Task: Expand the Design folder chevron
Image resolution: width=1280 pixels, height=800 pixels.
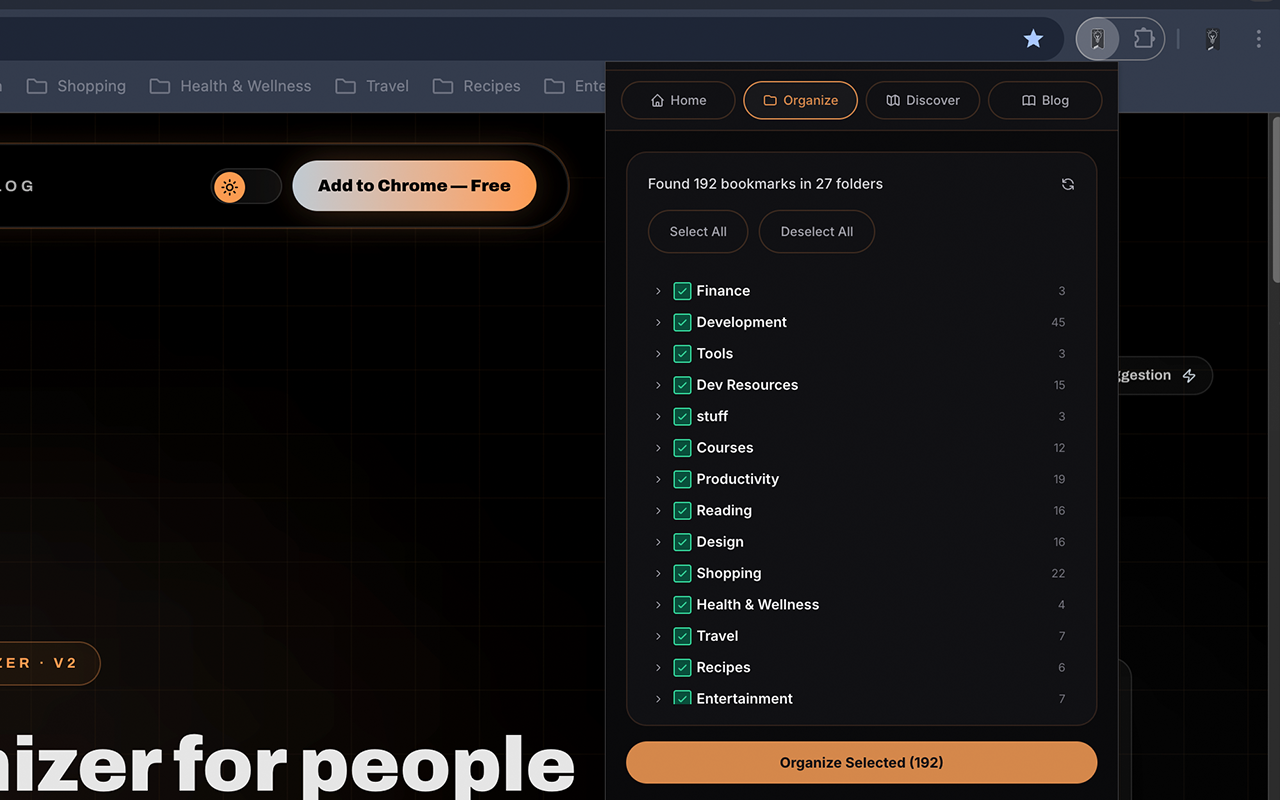Action: click(658, 542)
